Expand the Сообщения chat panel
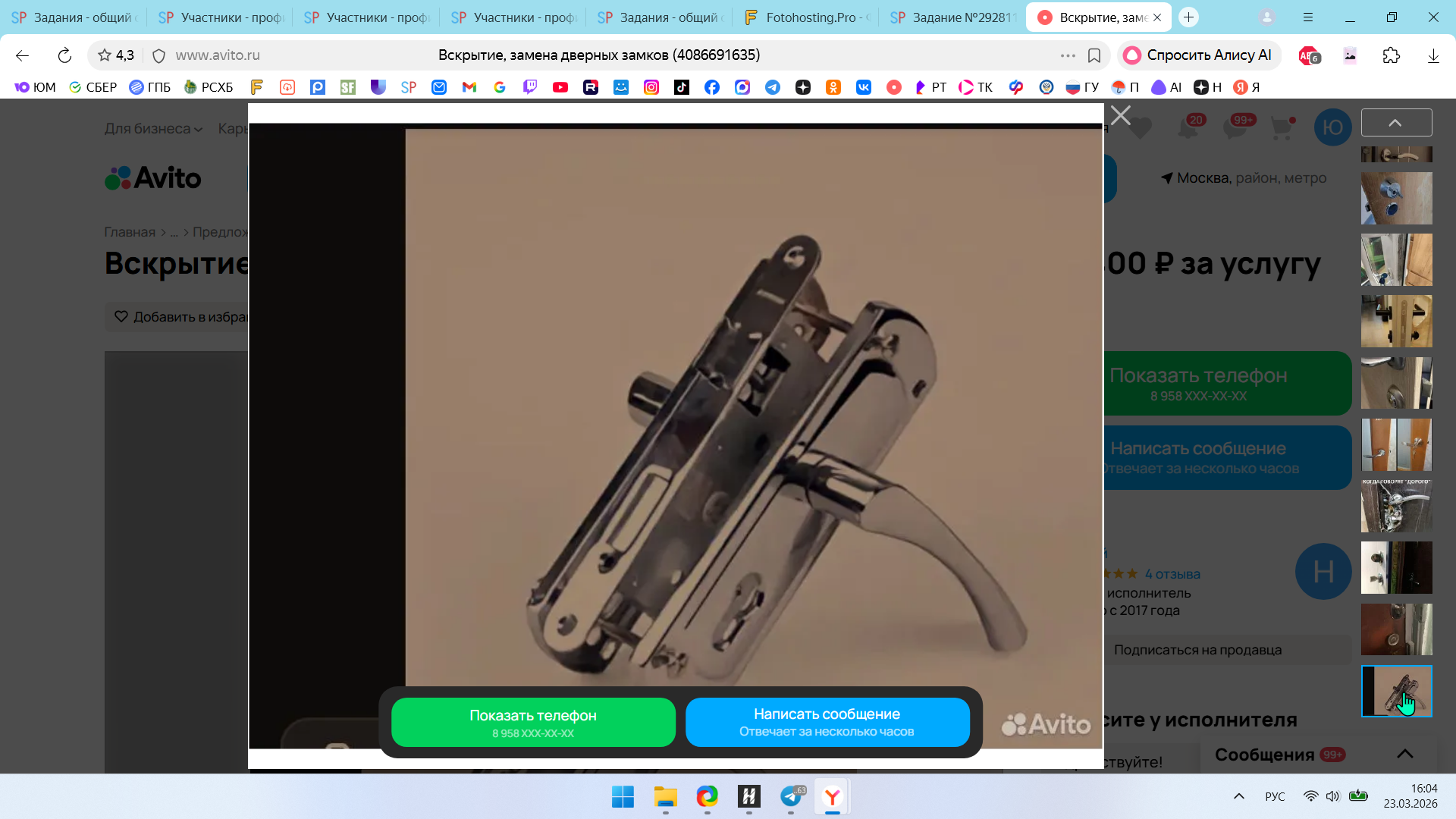This screenshot has width=1456, height=819. pos(1404,754)
